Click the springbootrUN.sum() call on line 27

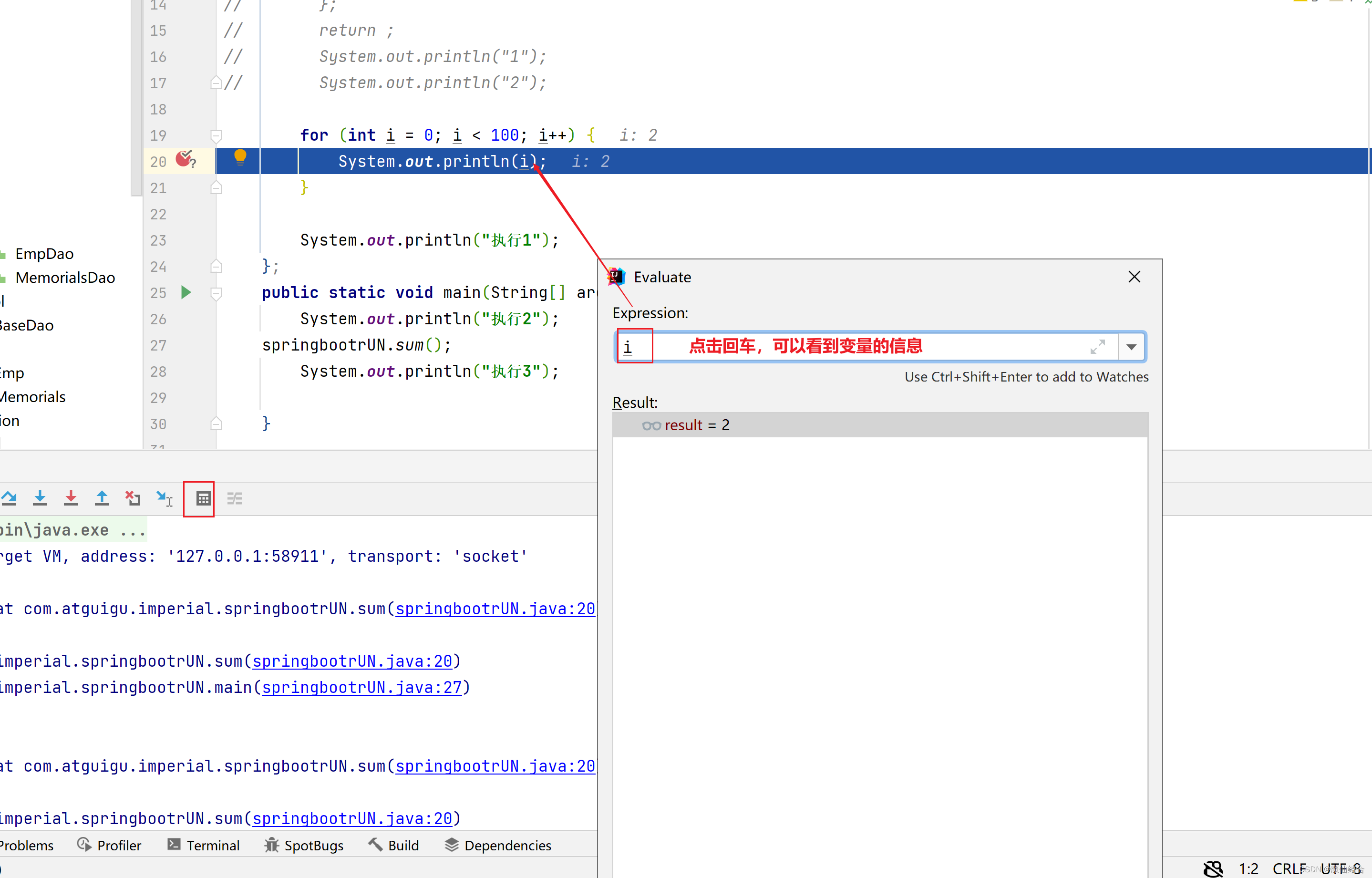356,345
